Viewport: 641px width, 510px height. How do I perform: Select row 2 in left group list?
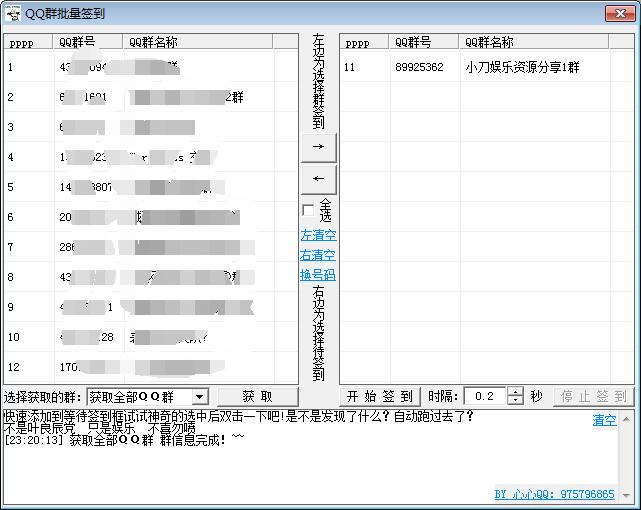click(x=151, y=97)
